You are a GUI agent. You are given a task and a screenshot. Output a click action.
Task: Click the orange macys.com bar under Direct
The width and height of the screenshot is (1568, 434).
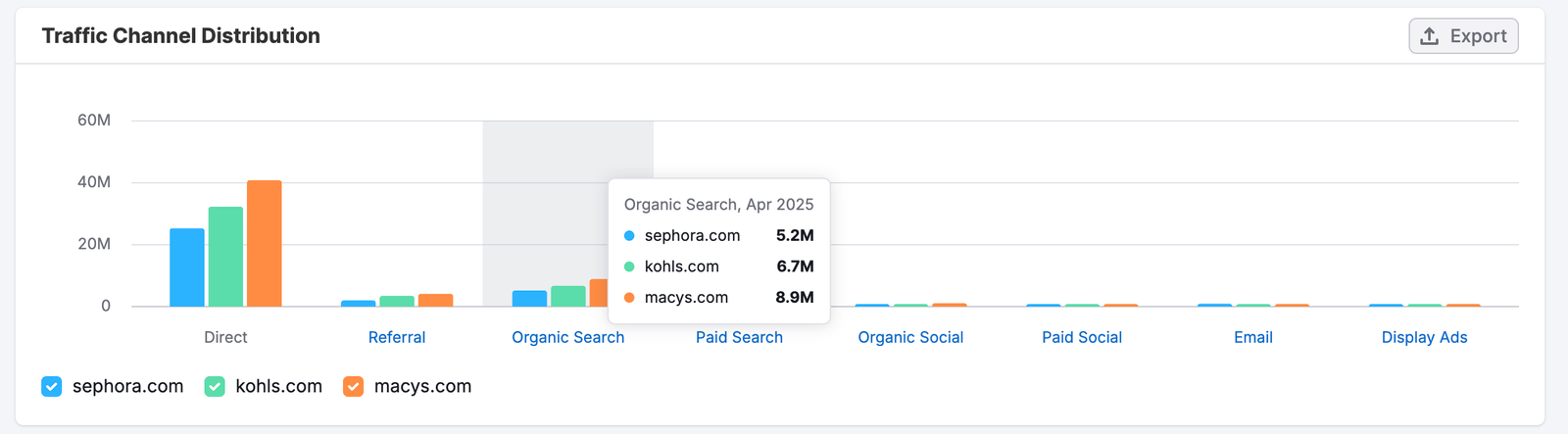point(265,244)
